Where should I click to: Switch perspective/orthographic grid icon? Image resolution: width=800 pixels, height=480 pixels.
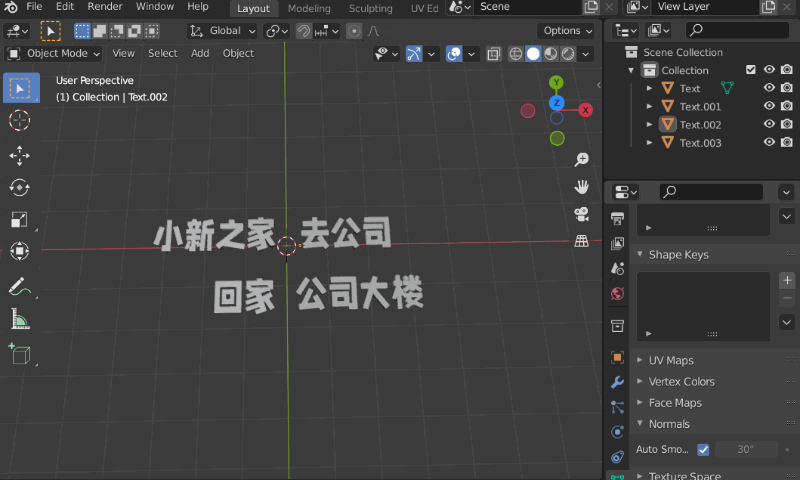coord(581,241)
